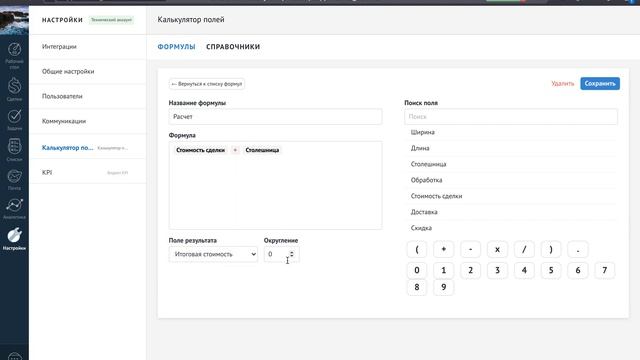640x360 pixels.
Task: Switch to the ФОРМУЛЫ tab
Action: [176, 47]
